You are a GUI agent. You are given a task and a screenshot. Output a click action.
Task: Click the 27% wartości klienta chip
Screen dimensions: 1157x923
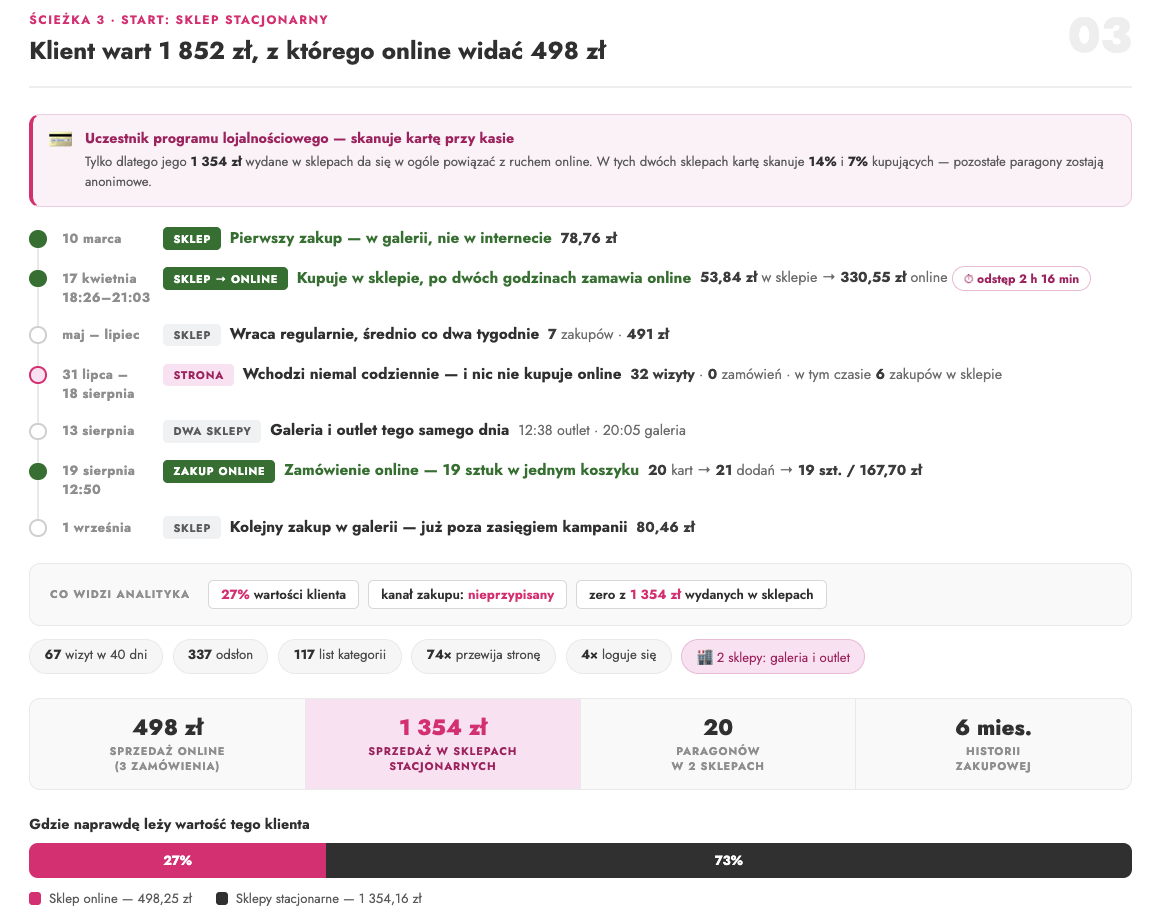283,595
